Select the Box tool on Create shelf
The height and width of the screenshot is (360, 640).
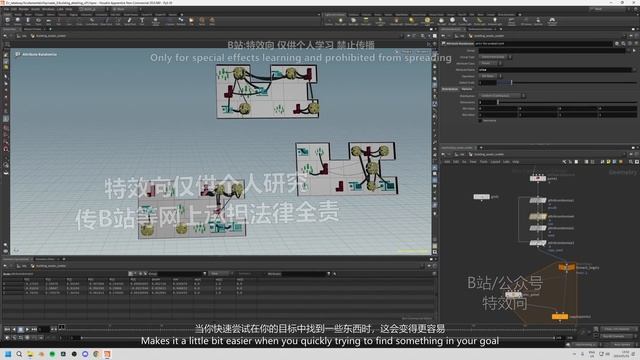coord(7,21)
